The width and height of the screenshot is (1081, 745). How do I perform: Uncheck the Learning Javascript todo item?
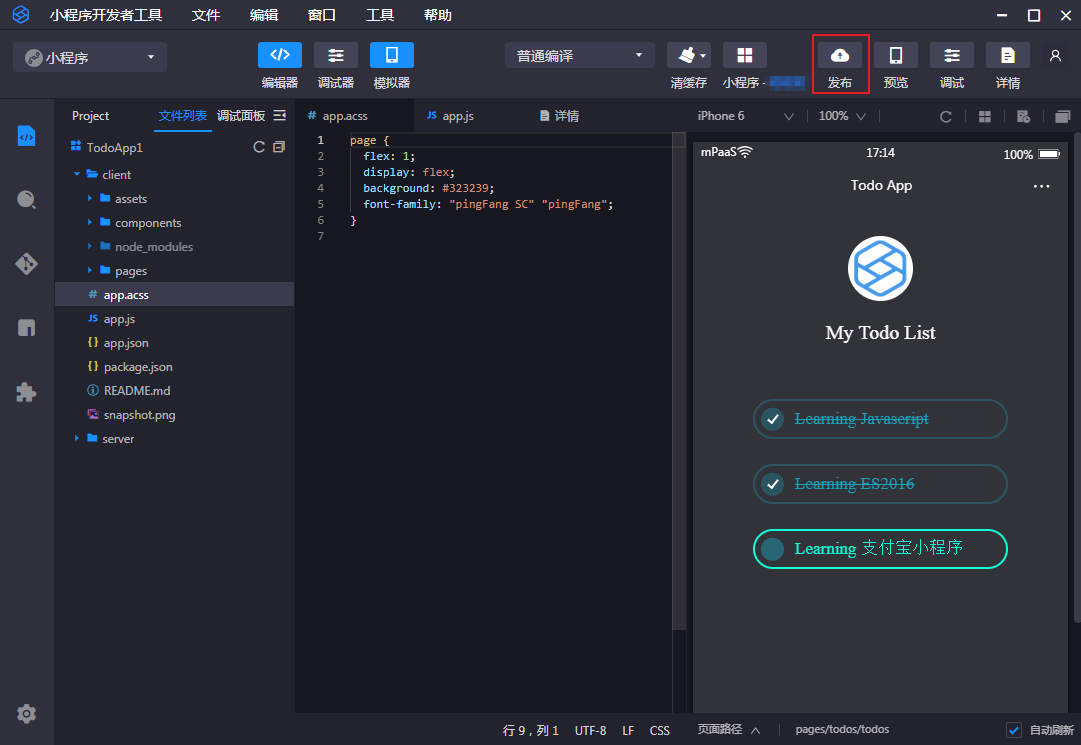(x=773, y=419)
